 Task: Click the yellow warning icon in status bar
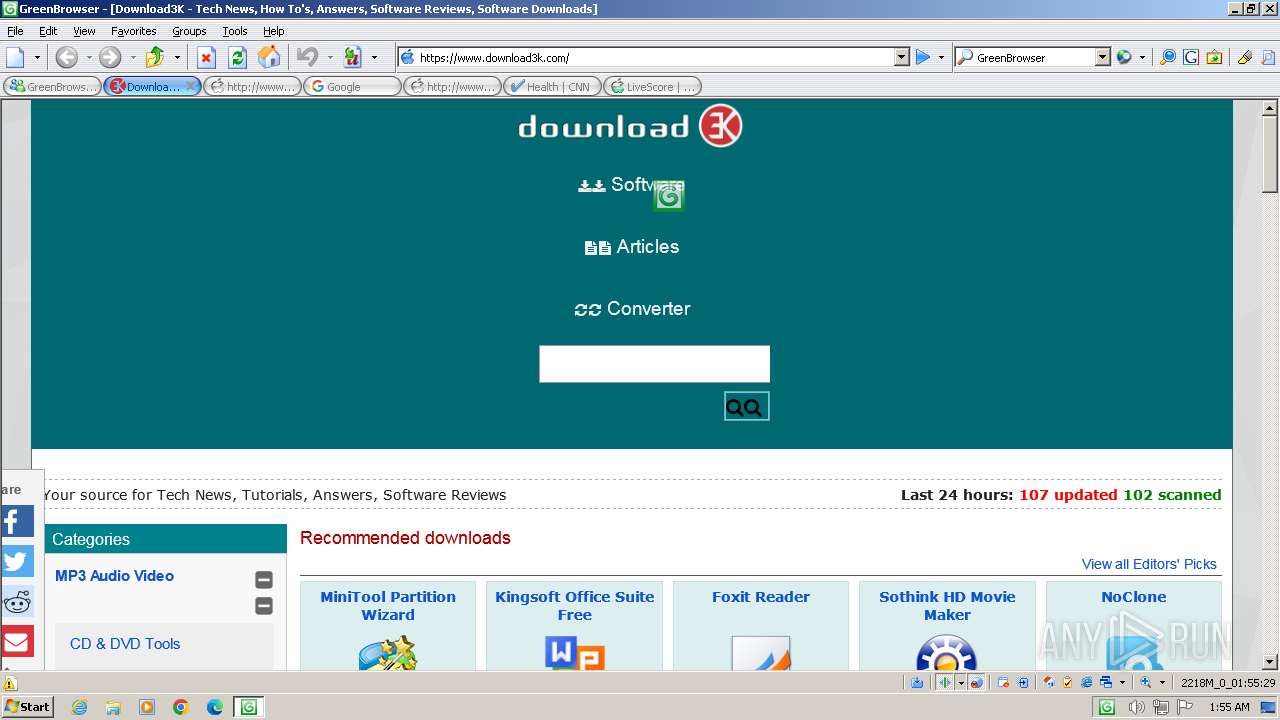click(10, 684)
